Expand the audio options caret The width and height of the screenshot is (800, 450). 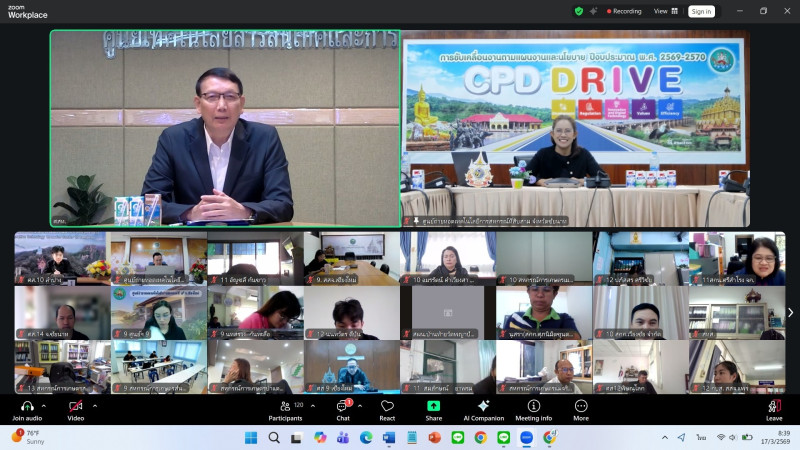[x=46, y=405]
